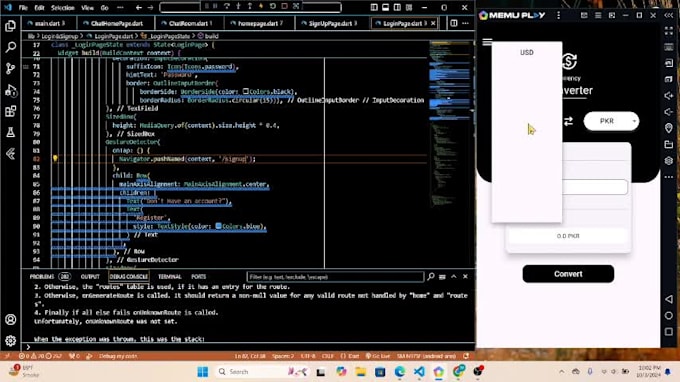Click the Colors.blue color swatch
Screen dimensions: 680x382
click(219, 226)
